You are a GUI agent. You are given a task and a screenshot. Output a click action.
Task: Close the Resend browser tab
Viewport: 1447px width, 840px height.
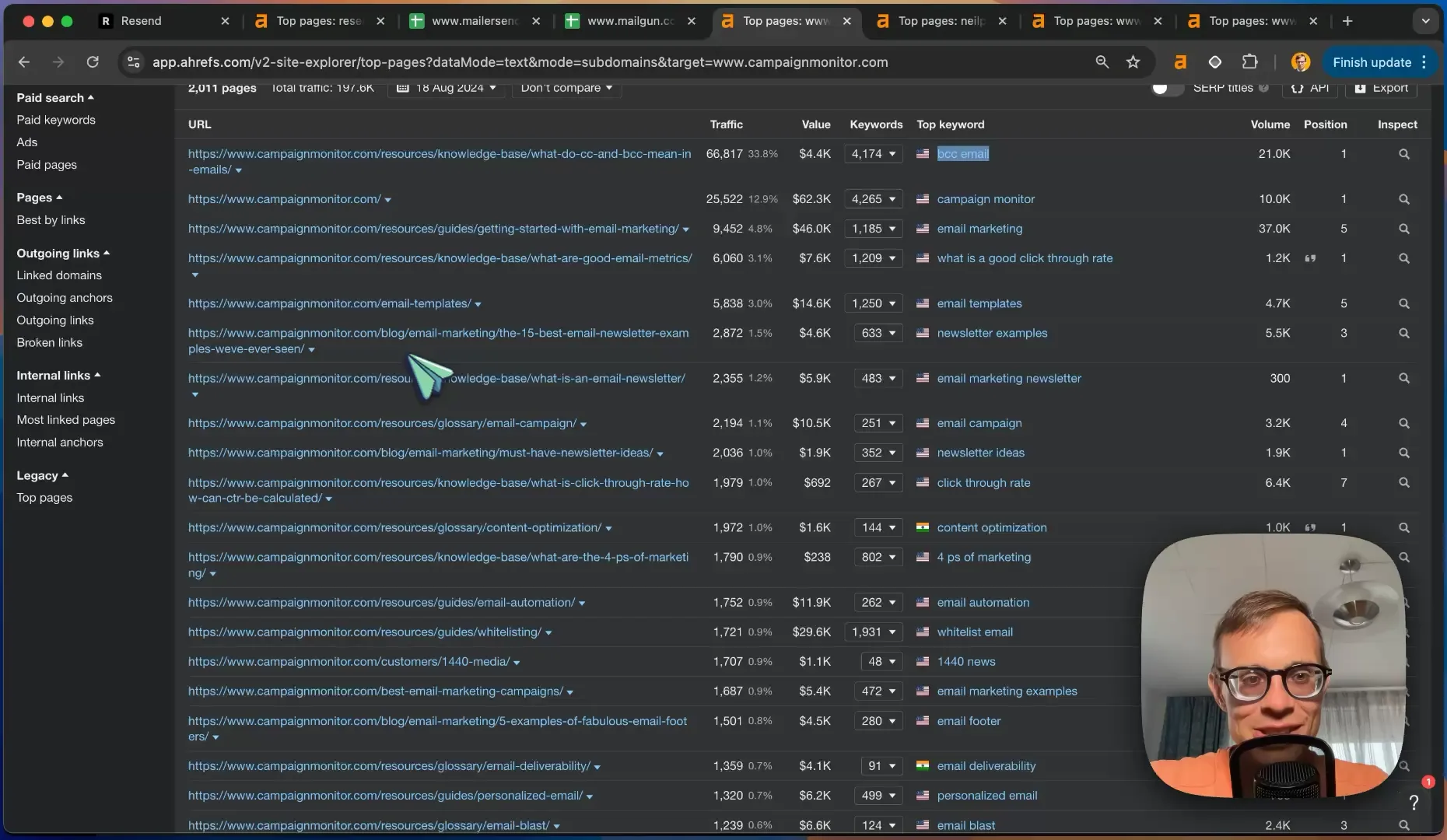click(225, 21)
